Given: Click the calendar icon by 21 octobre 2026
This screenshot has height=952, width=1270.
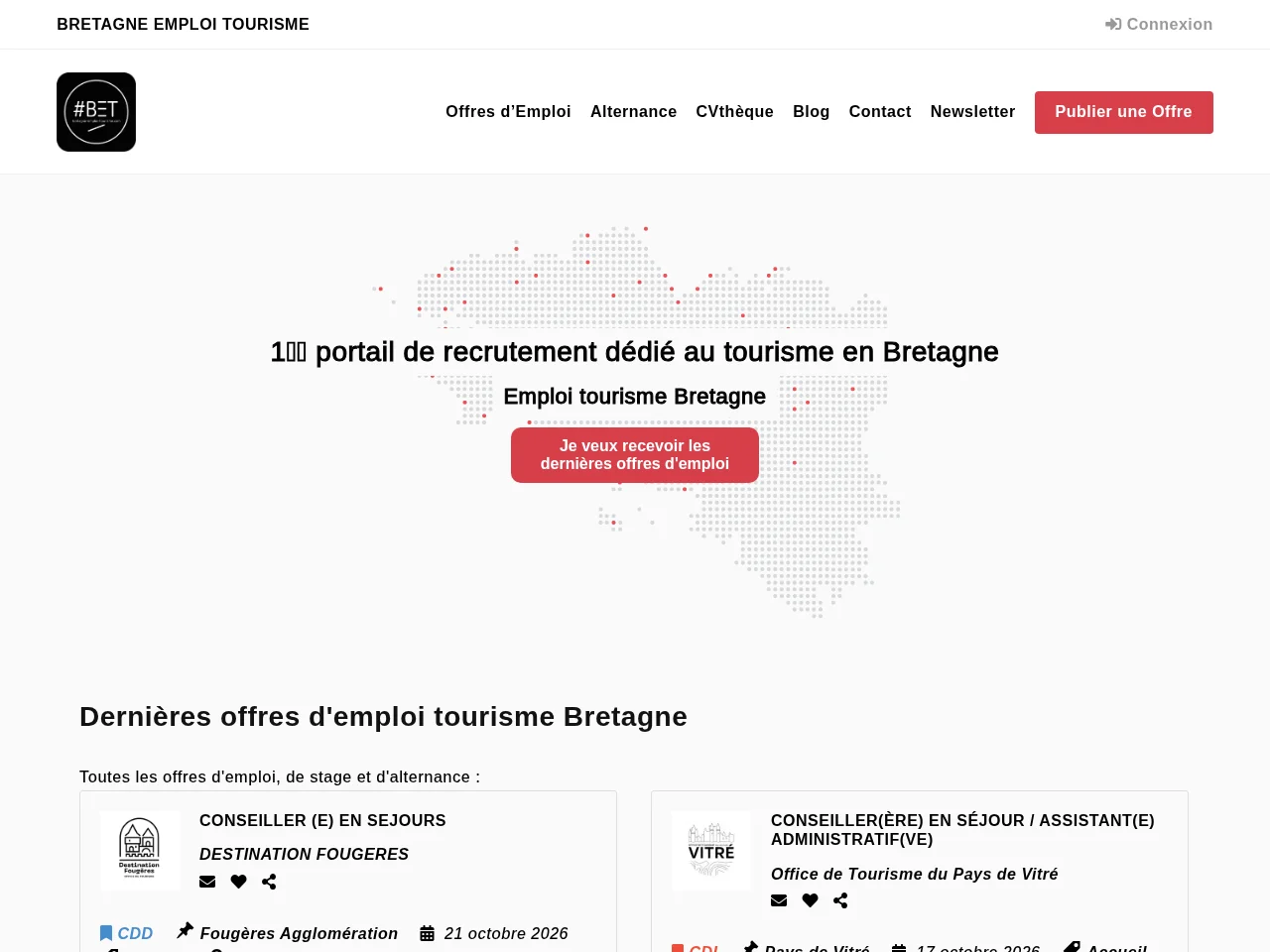Looking at the screenshot, I should 427,933.
